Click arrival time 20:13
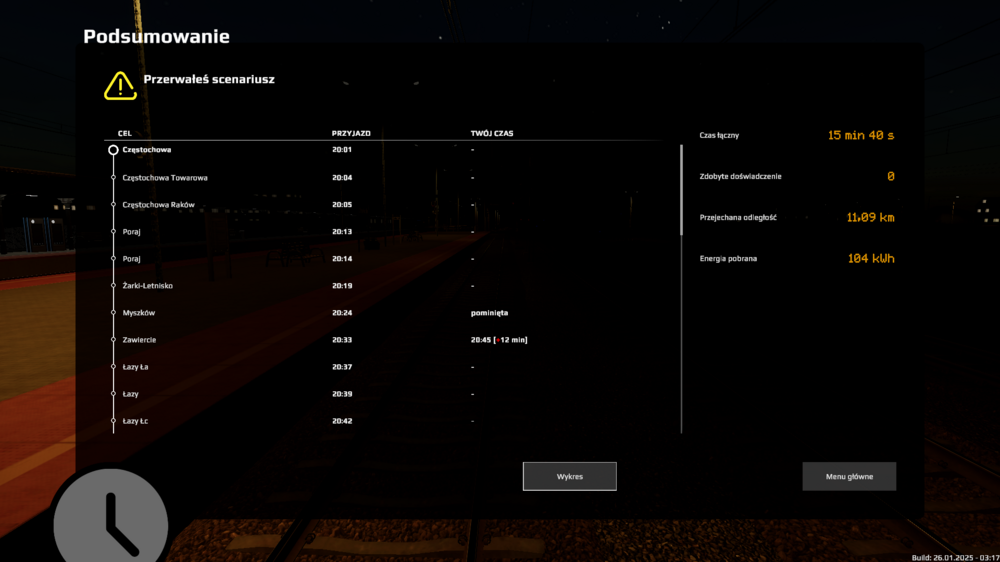Image resolution: width=1000 pixels, height=562 pixels. pos(342,232)
